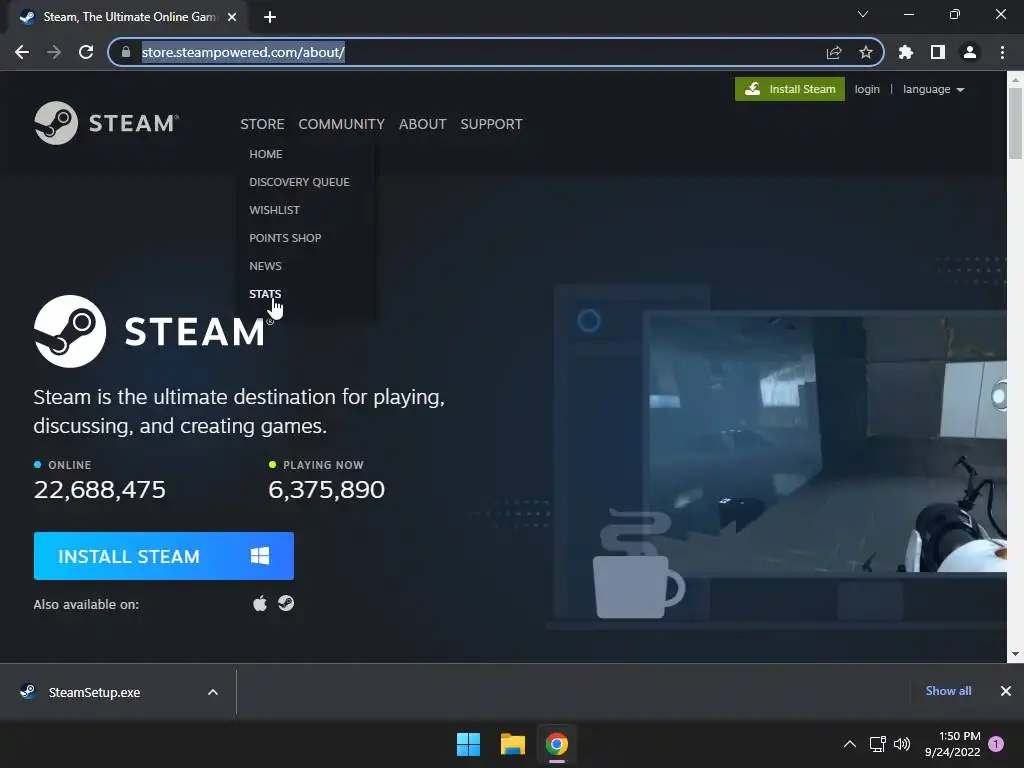This screenshot has height=768, width=1024.
Task: Open a new browser tab
Action: (270, 17)
